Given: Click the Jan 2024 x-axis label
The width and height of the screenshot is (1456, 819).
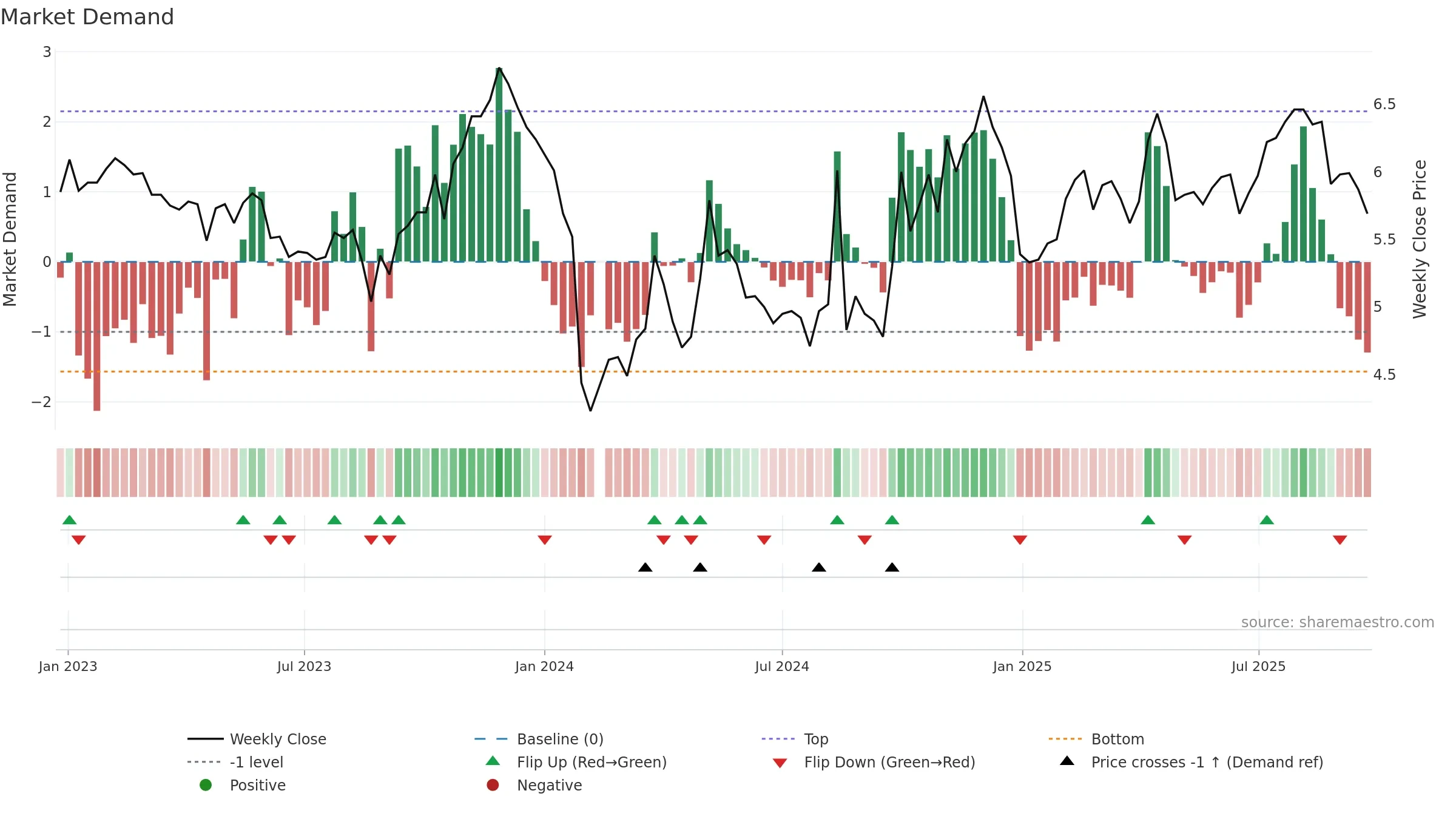Looking at the screenshot, I should point(544,666).
